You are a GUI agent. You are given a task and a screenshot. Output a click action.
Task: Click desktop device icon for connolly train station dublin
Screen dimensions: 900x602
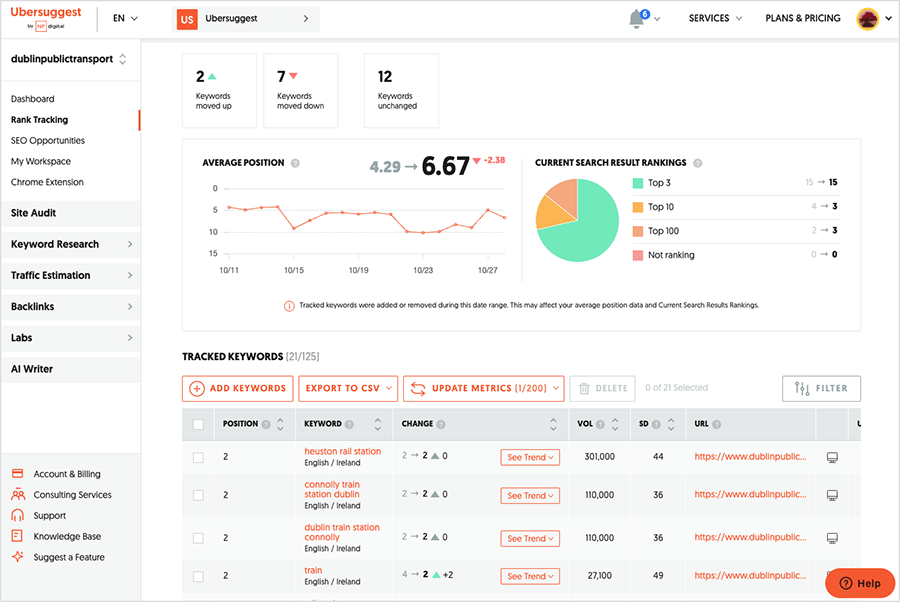click(x=832, y=495)
